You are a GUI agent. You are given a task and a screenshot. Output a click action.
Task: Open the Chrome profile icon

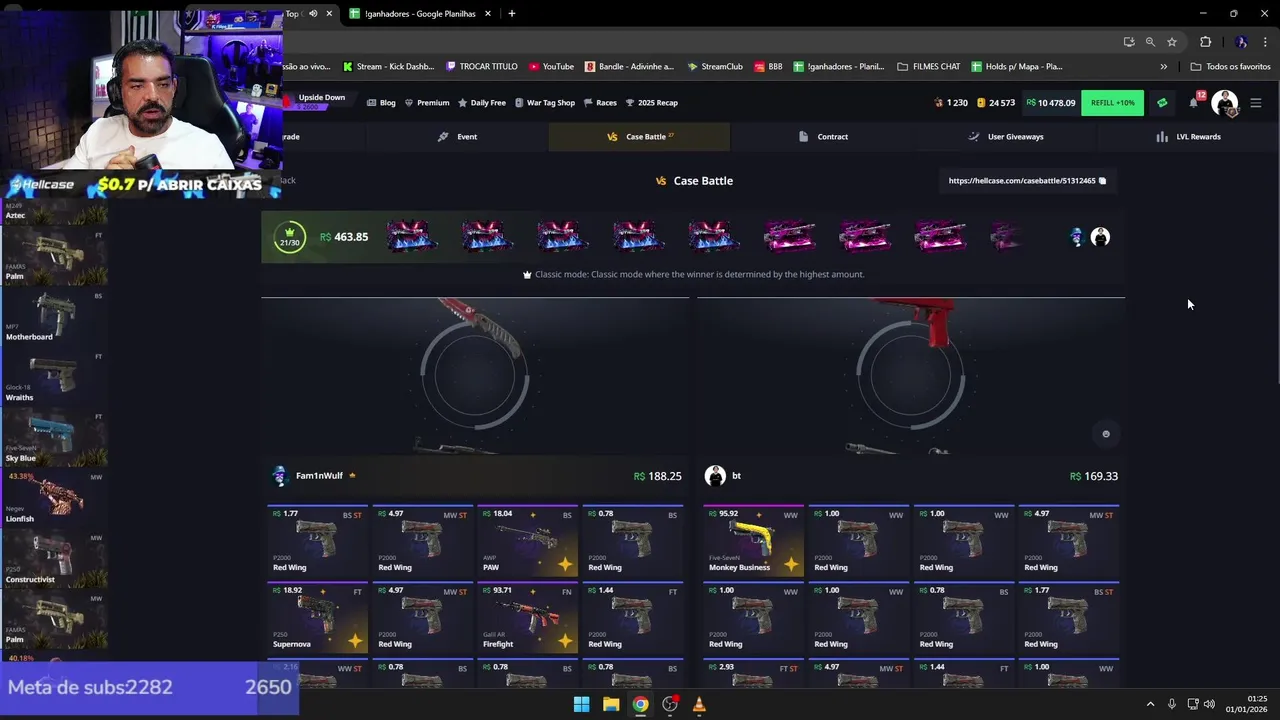(x=1241, y=42)
